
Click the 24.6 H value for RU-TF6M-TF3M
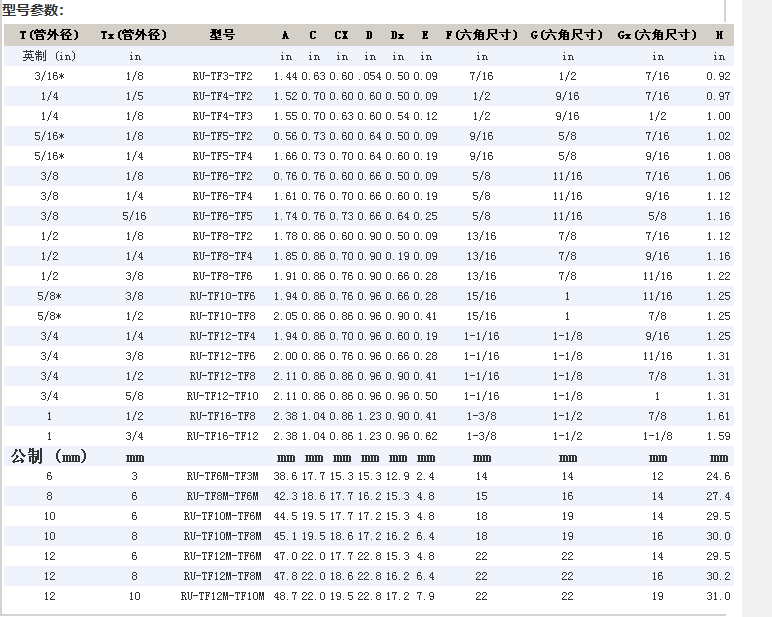(718, 476)
